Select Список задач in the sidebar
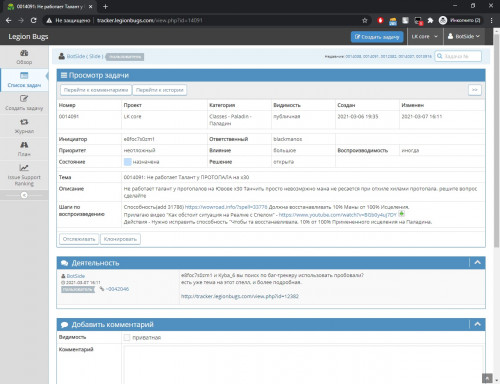Screen dimensions: 500x384 click(x=24, y=80)
